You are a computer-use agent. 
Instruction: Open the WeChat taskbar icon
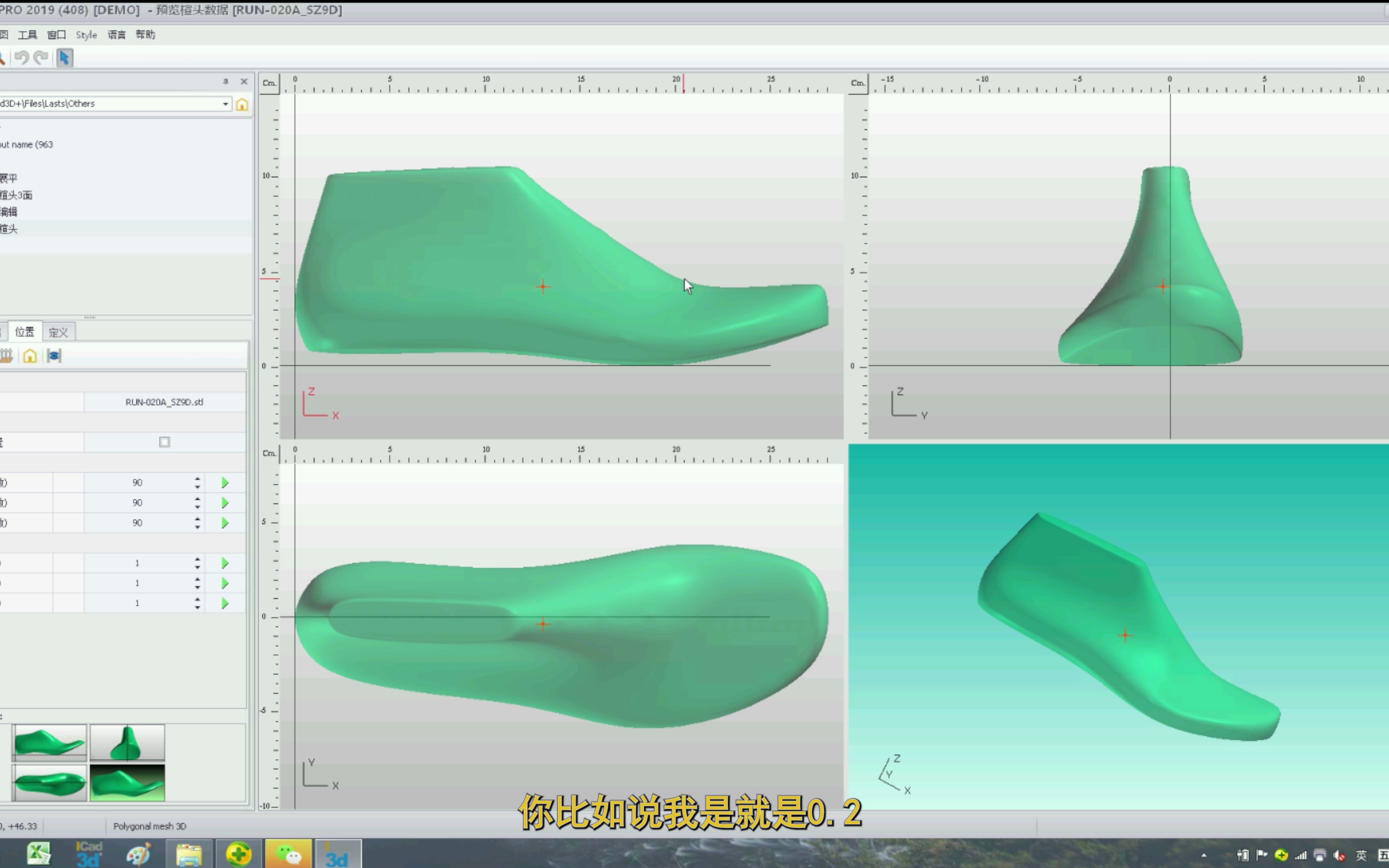pyautogui.click(x=289, y=854)
